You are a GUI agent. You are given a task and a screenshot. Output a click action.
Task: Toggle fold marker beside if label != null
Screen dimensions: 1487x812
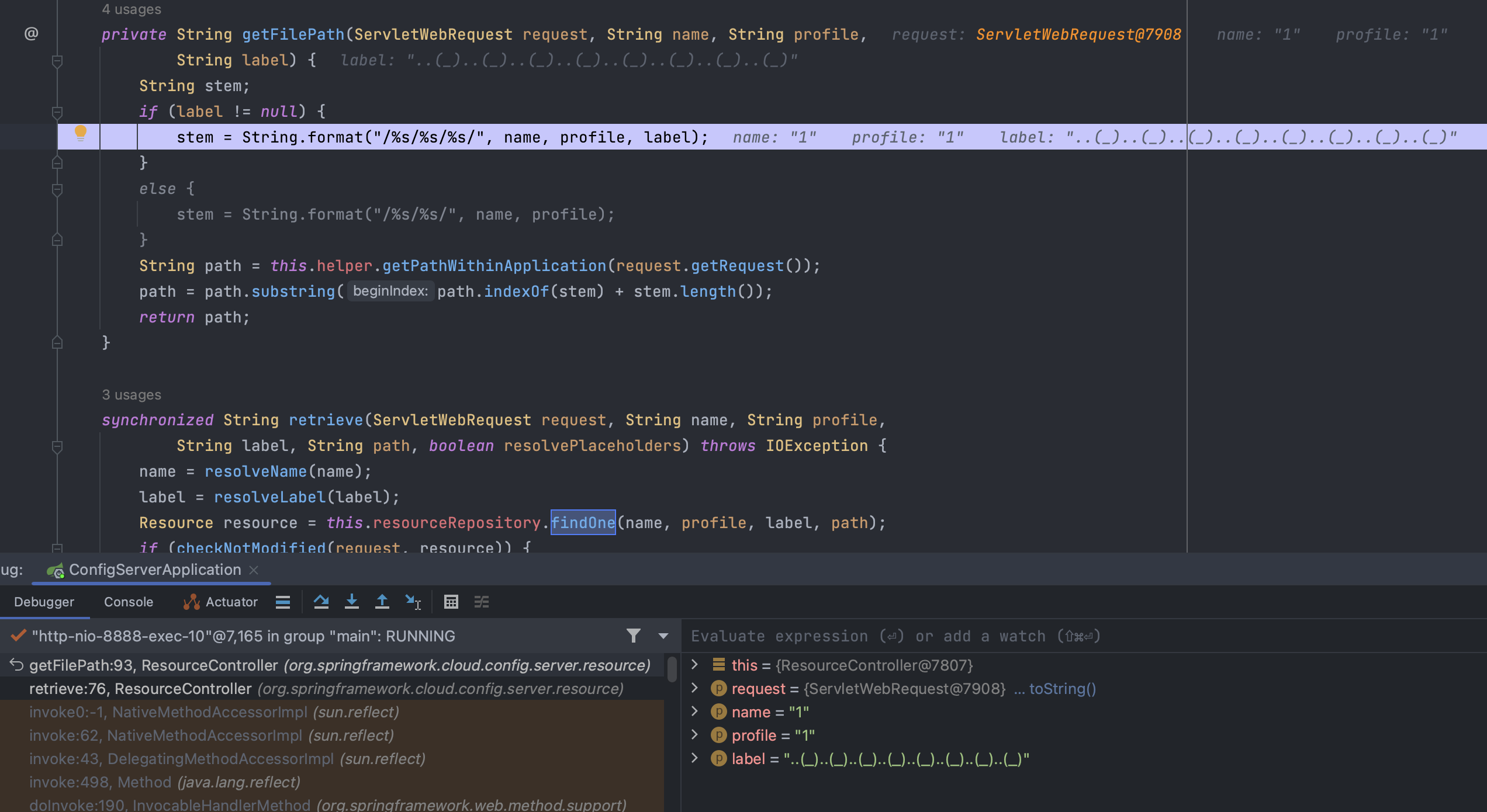[57, 112]
